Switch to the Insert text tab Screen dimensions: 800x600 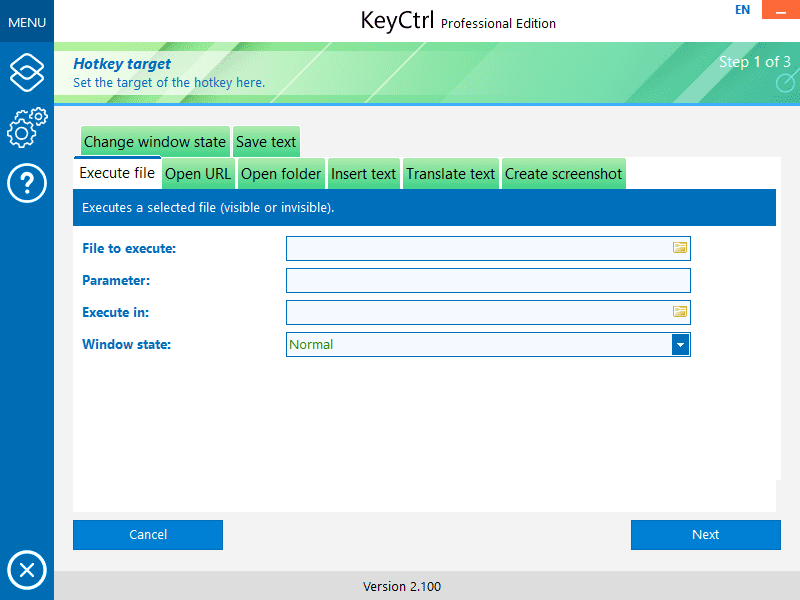363,174
